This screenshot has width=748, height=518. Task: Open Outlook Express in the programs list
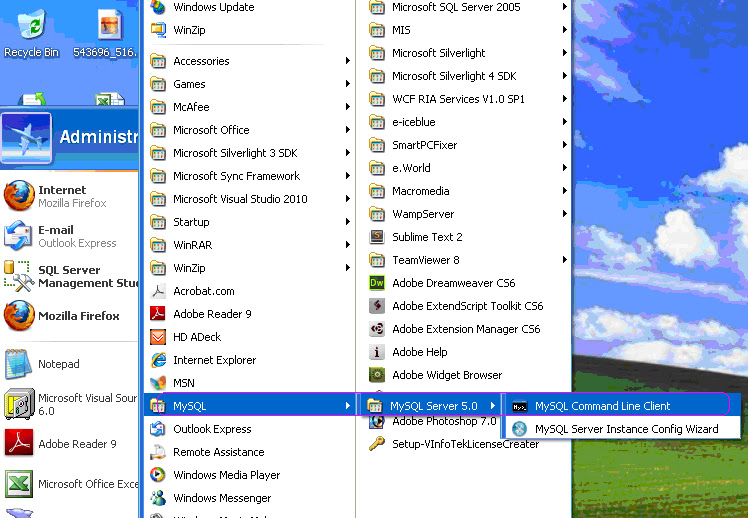249,429
